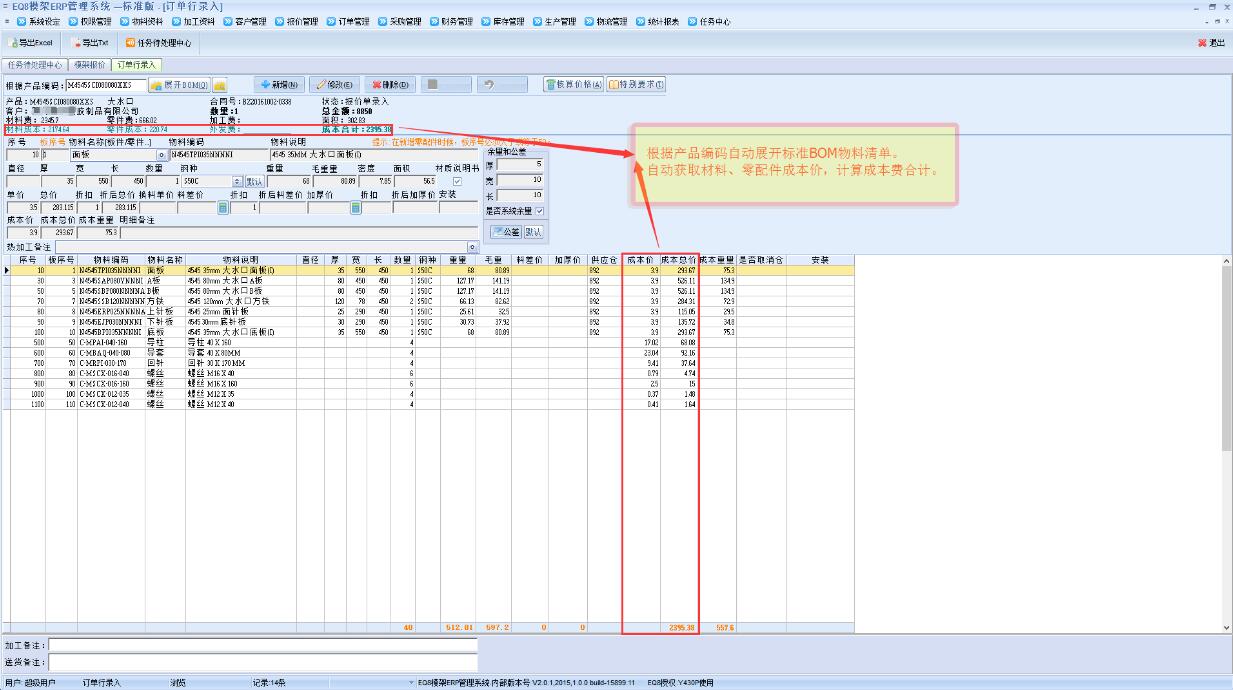Click the 余量 厚 input field
The width and height of the screenshot is (1233, 690).
[521, 164]
